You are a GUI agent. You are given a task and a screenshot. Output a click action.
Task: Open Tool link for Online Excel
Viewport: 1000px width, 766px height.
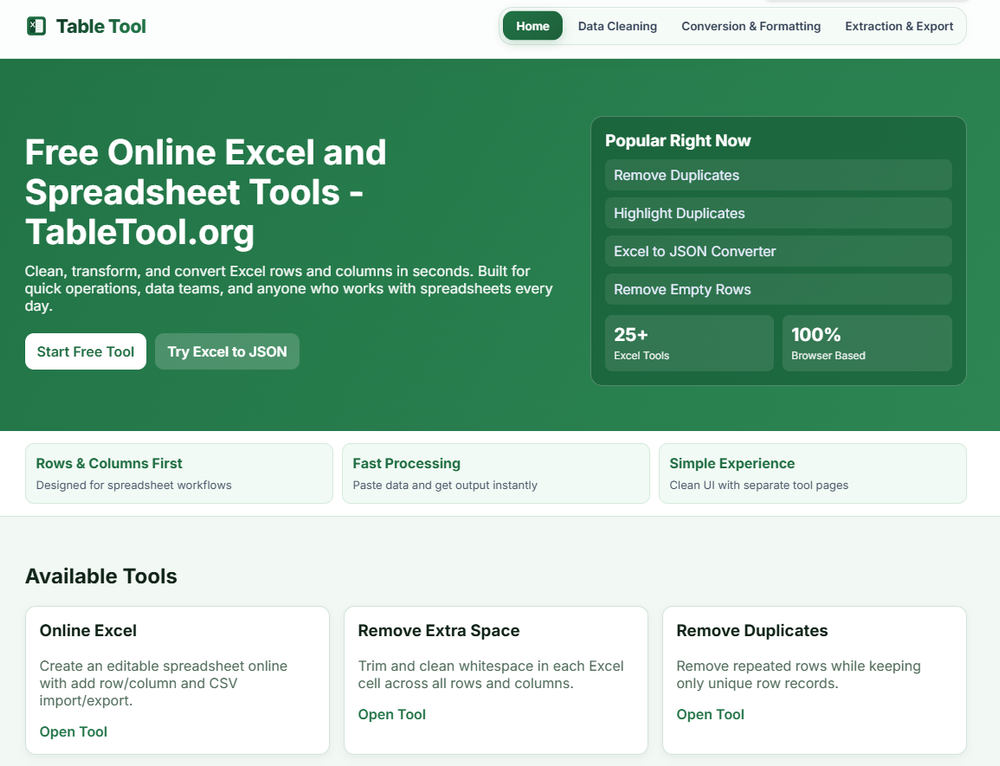(x=73, y=732)
